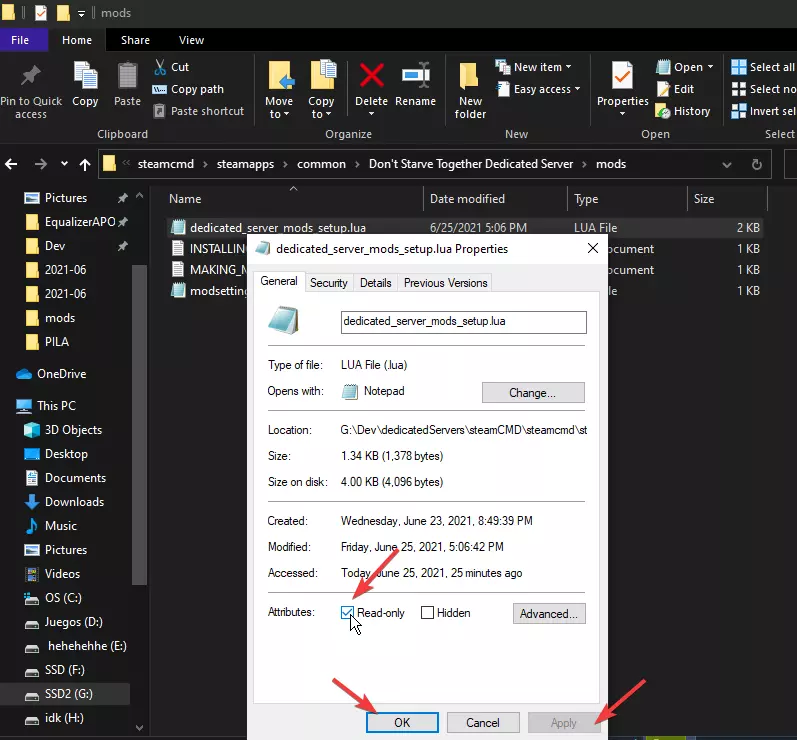Click the Paste icon in ribbon
The width and height of the screenshot is (797, 740).
[127, 77]
